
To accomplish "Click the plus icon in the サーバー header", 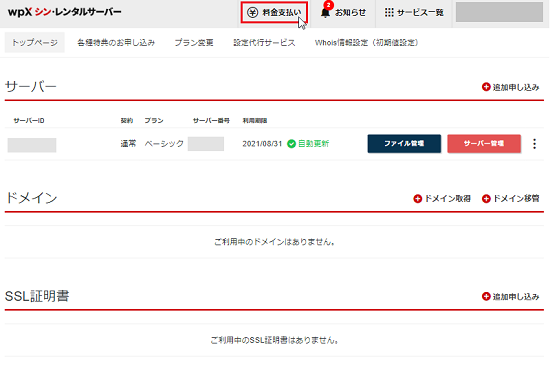I will [x=486, y=87].
